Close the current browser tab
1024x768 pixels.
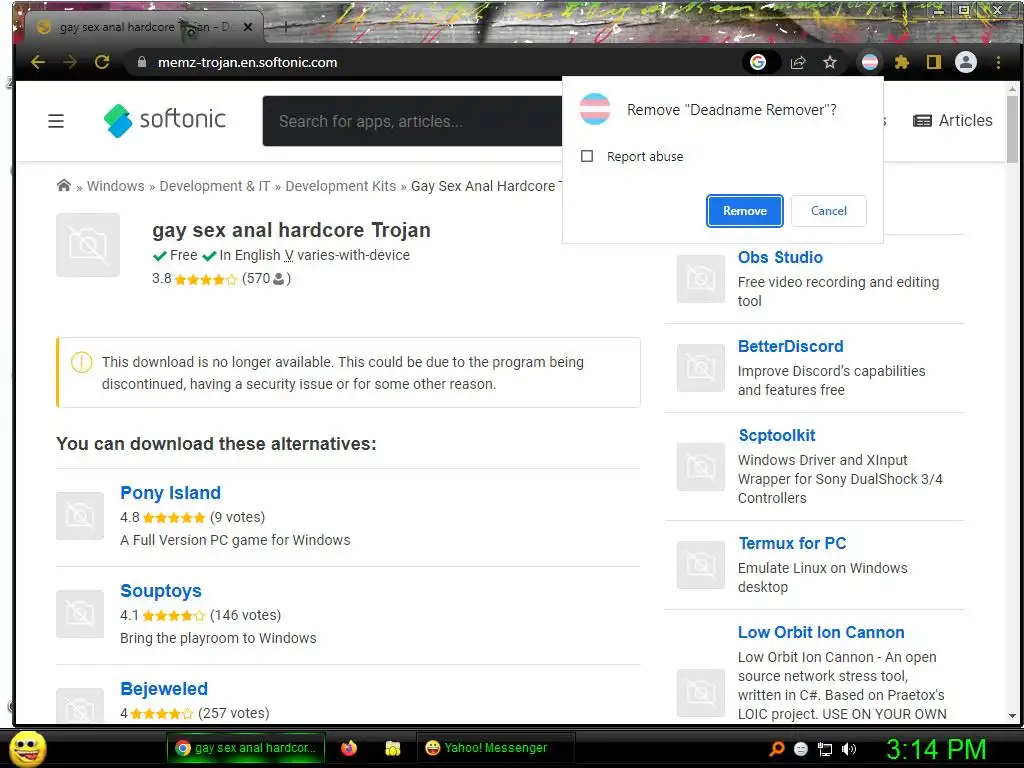click(x=248, y=27)
